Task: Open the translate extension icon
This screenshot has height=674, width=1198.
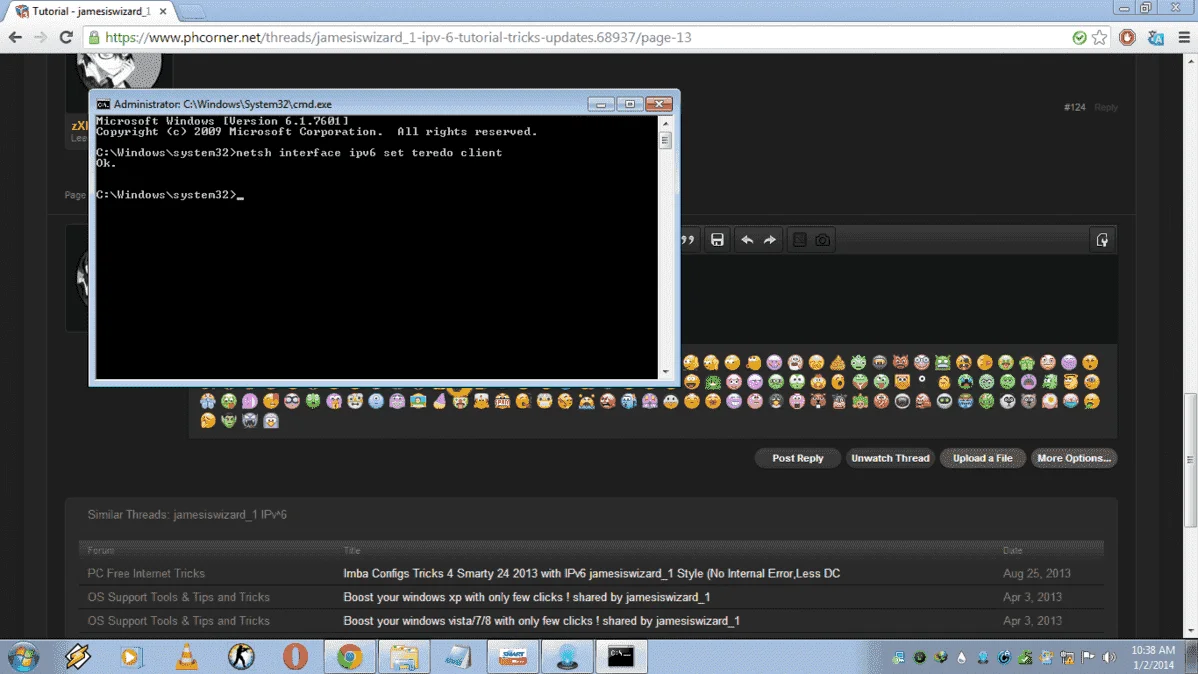Action: click(x=1156, y=37)
